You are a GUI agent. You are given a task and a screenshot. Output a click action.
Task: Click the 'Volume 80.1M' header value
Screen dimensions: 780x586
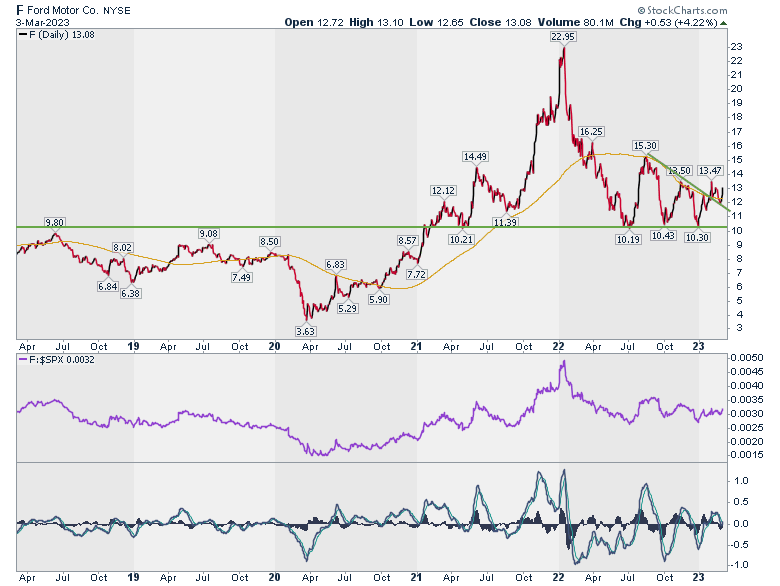click(x=575, y=22)
